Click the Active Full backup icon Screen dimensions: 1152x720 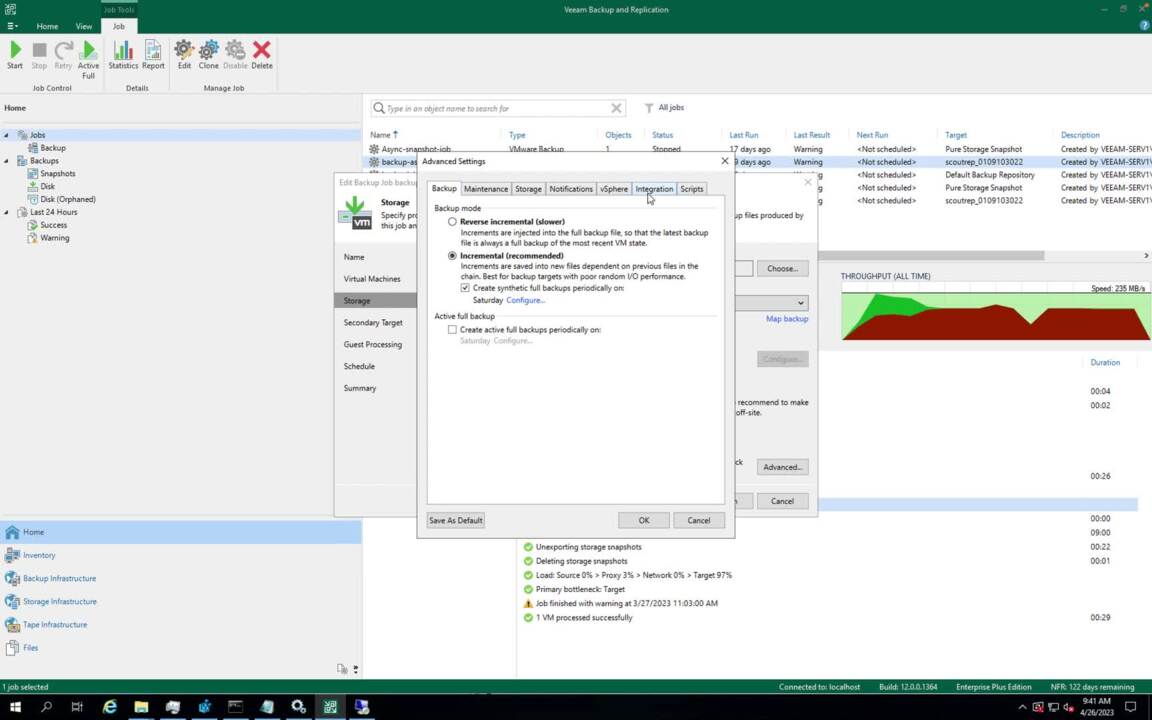88,51
